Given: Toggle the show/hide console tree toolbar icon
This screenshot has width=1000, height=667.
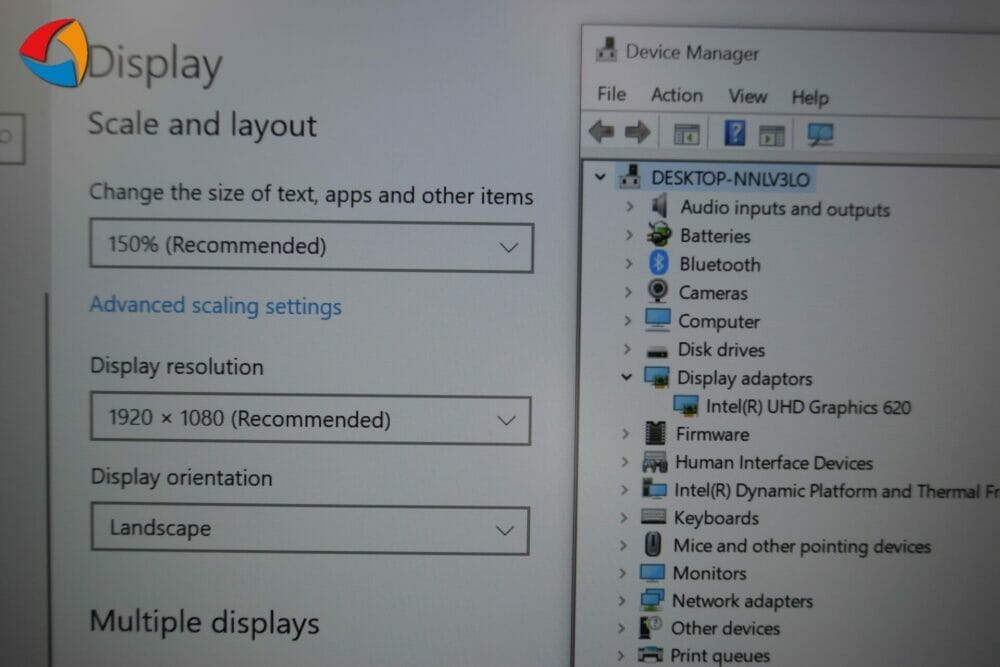Looking at the screenshot, I should coord(686,134).
